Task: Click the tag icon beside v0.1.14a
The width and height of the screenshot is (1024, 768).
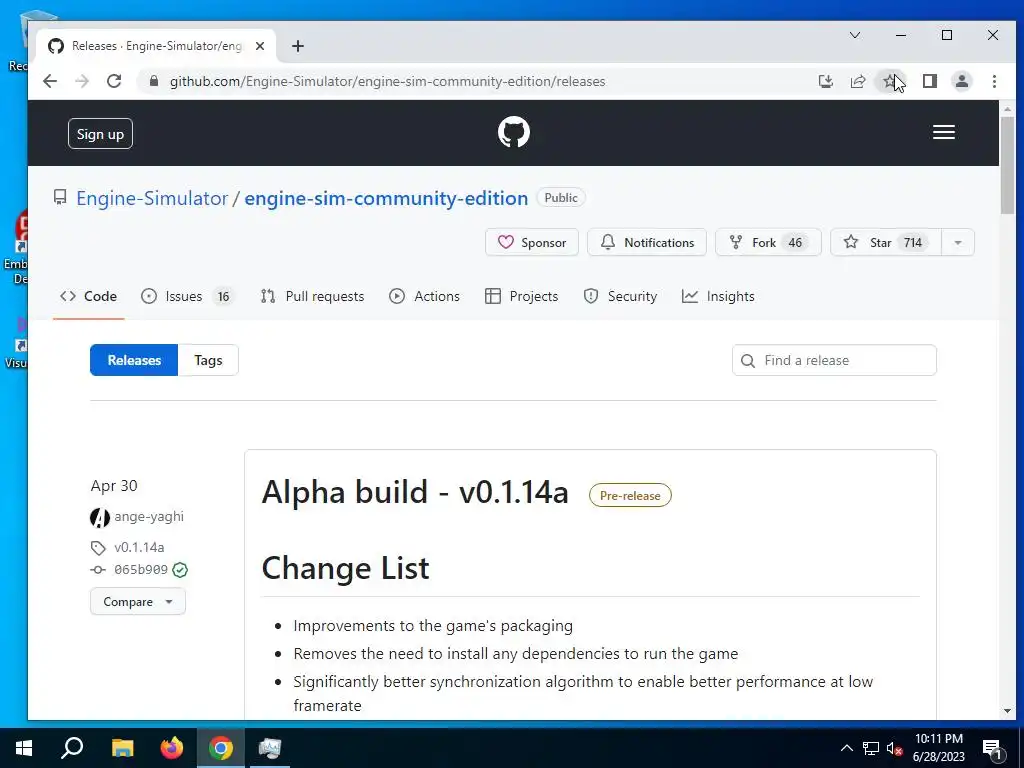Action: click(98, 547)
